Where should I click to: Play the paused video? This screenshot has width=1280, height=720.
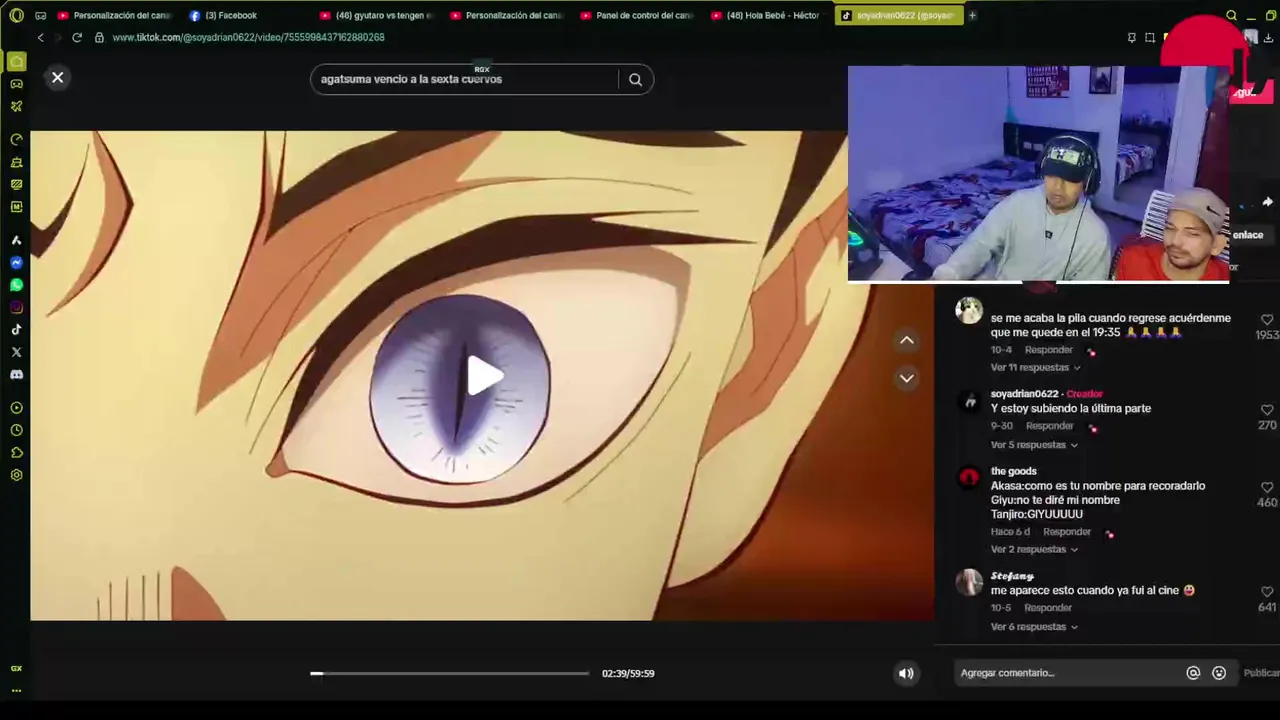point(484,376)
